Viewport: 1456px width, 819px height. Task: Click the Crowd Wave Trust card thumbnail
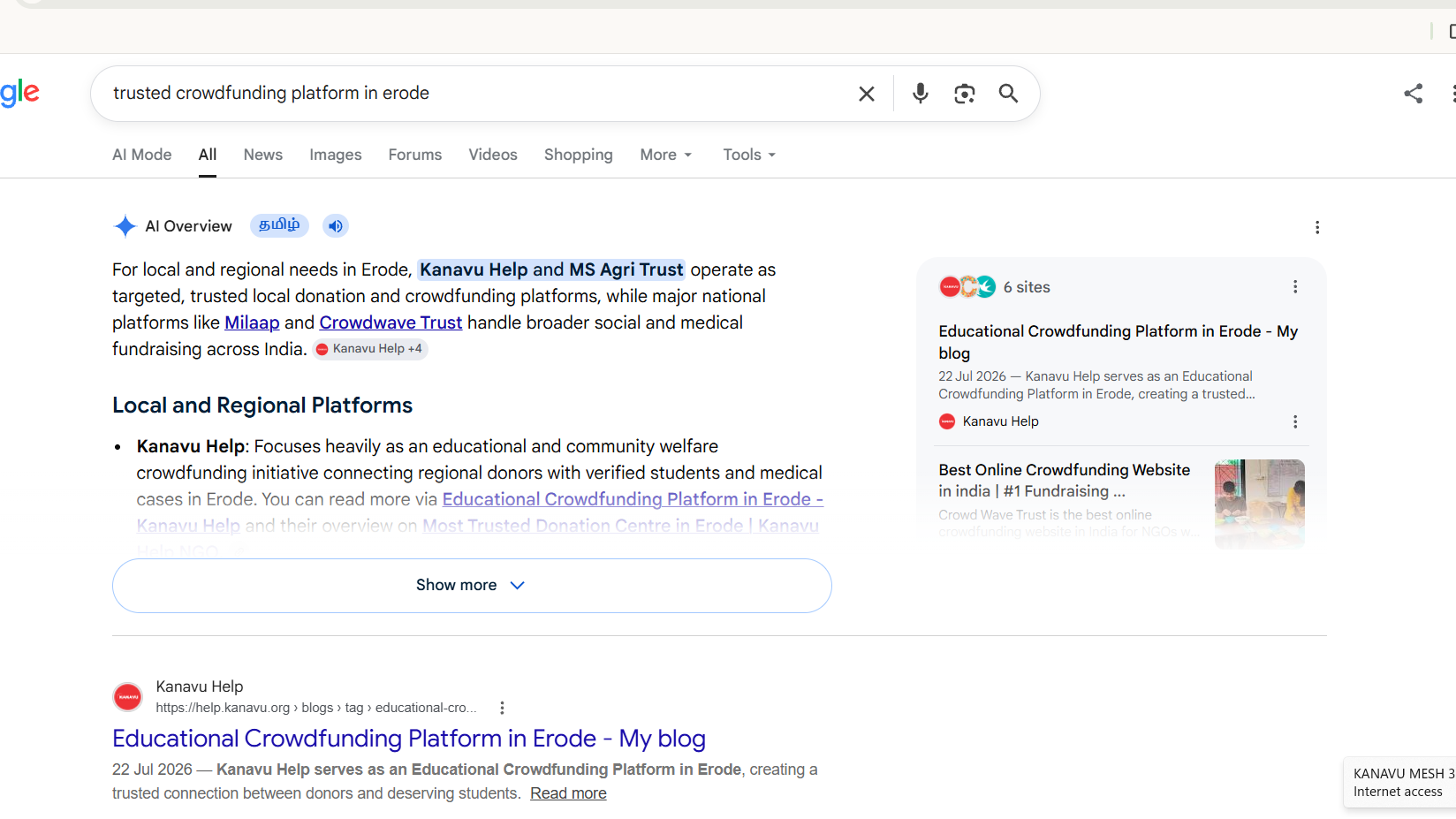1259,504
